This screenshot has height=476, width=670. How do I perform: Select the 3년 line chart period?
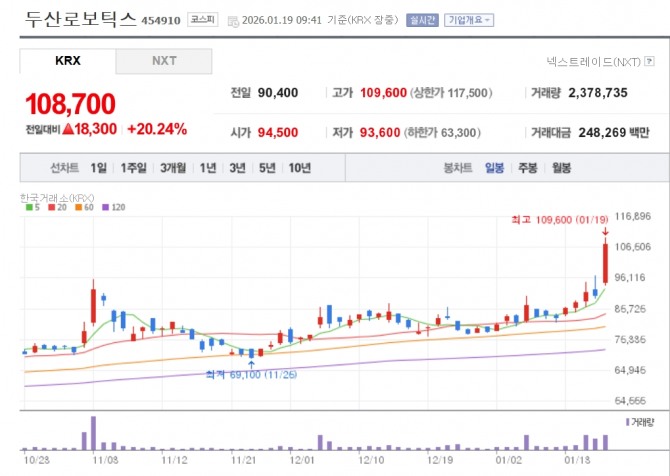pos(238,168)
